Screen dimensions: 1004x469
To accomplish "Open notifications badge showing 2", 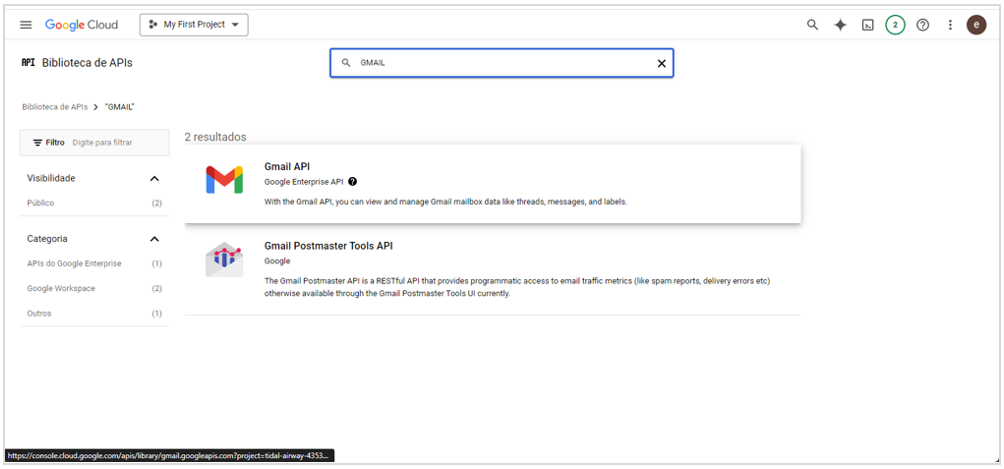I will click(895, 25).
